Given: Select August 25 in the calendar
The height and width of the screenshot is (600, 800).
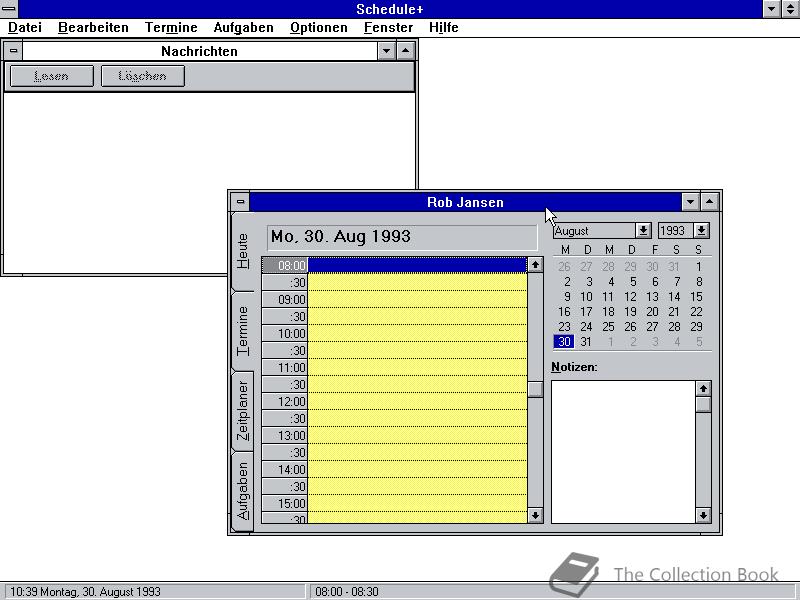Looking at the screenshot, I should coord(608,327).
